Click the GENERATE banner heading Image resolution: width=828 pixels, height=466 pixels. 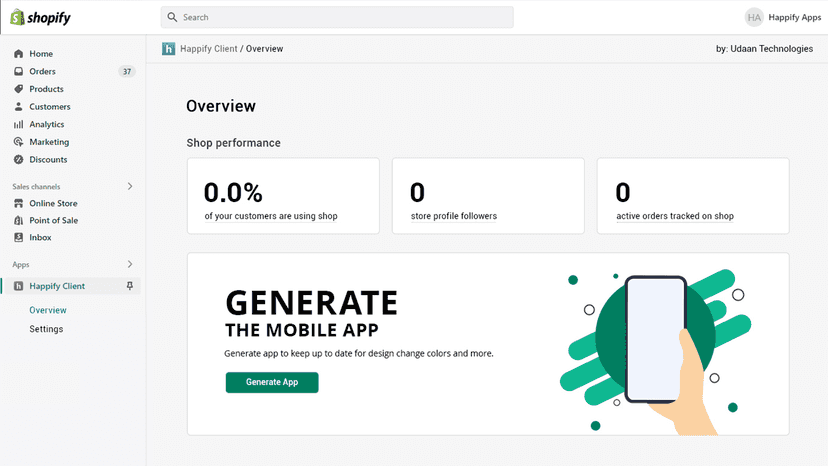312,303
